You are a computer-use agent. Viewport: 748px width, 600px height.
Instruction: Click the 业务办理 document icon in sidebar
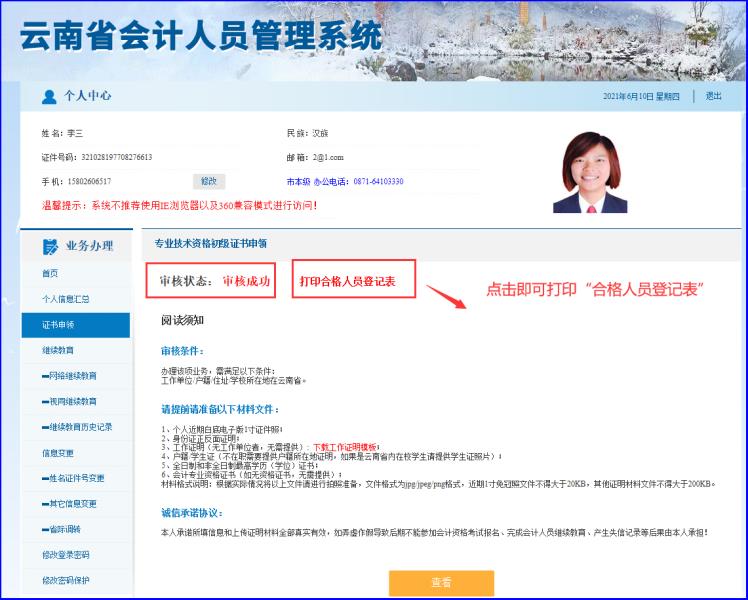tap(50, 246)
